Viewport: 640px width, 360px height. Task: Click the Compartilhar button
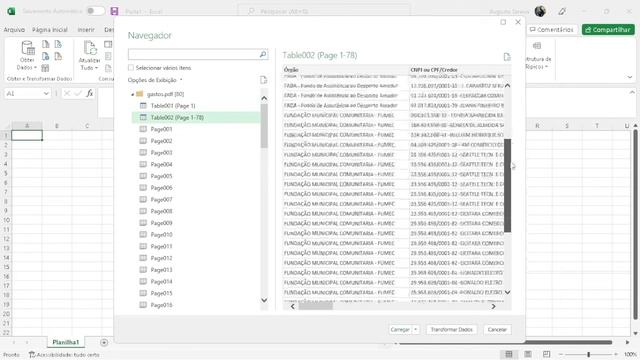(x=608, y=30)
